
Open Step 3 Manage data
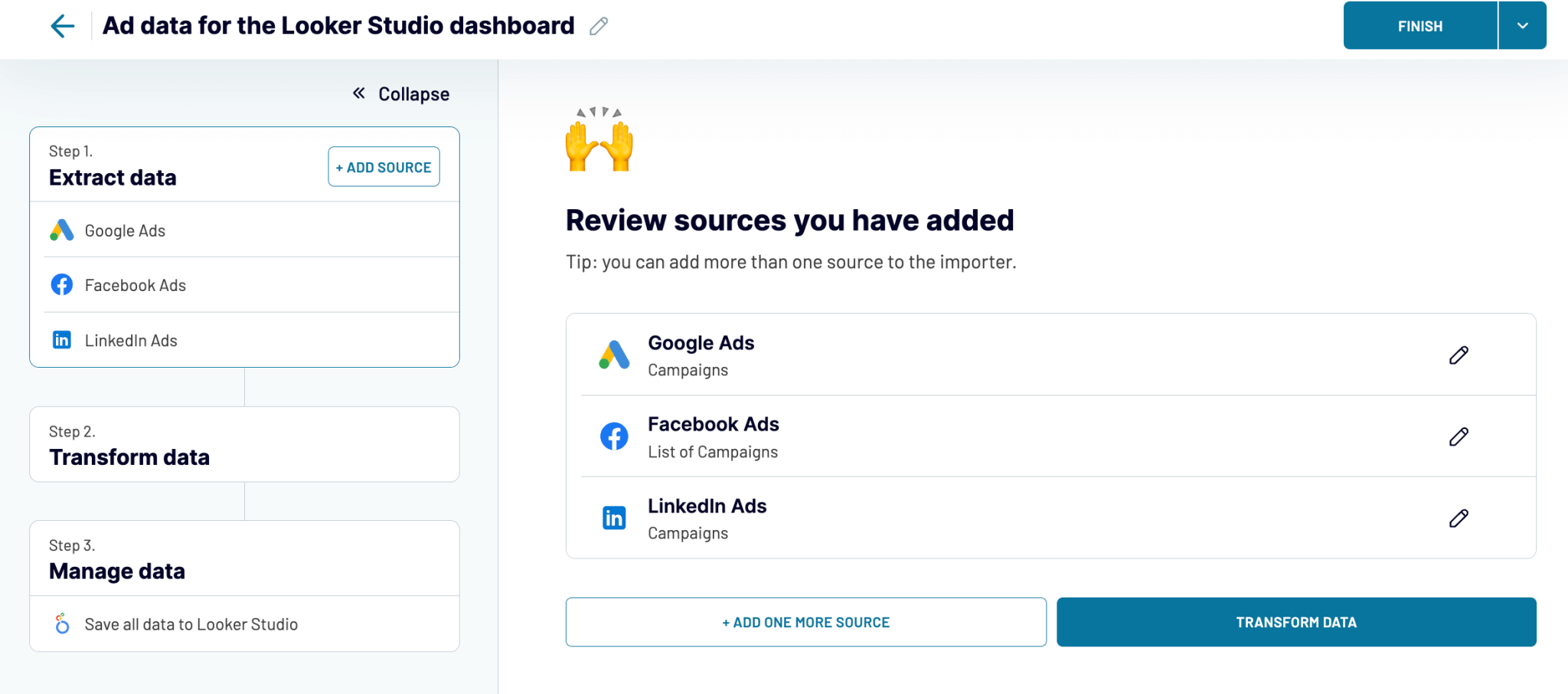[244, 558]
